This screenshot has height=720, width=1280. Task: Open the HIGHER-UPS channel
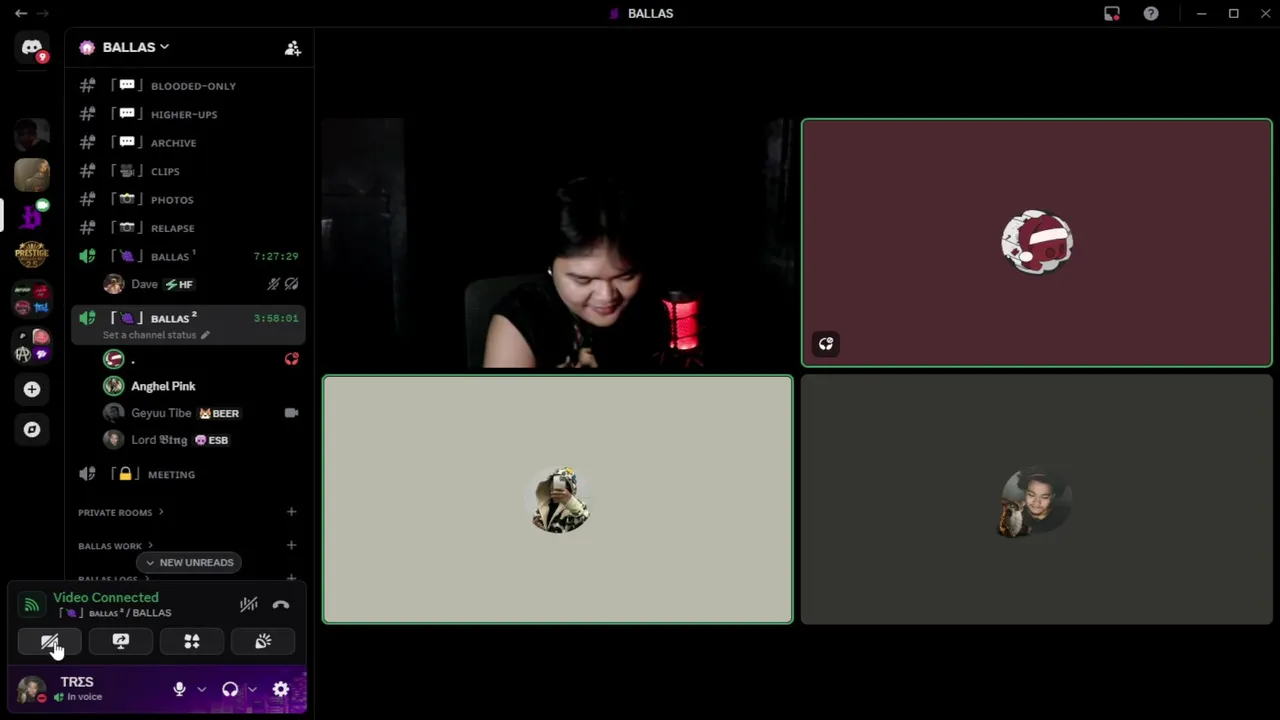tap(188, 114)
